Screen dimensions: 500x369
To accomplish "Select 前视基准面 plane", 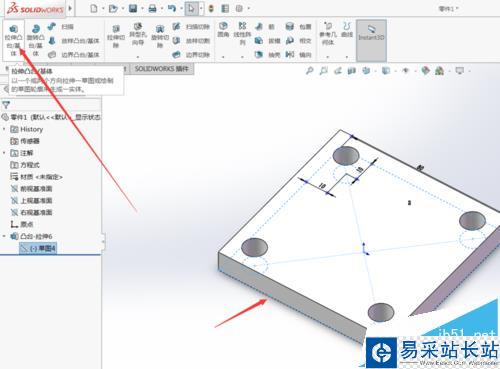I will point(31,189).
